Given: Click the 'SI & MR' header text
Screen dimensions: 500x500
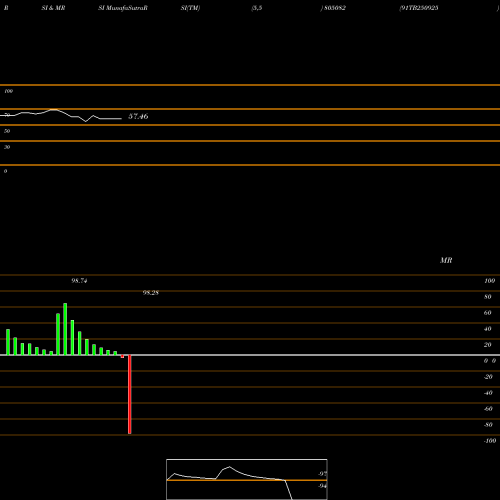Looking at the screenshot, I should [53, 8].
